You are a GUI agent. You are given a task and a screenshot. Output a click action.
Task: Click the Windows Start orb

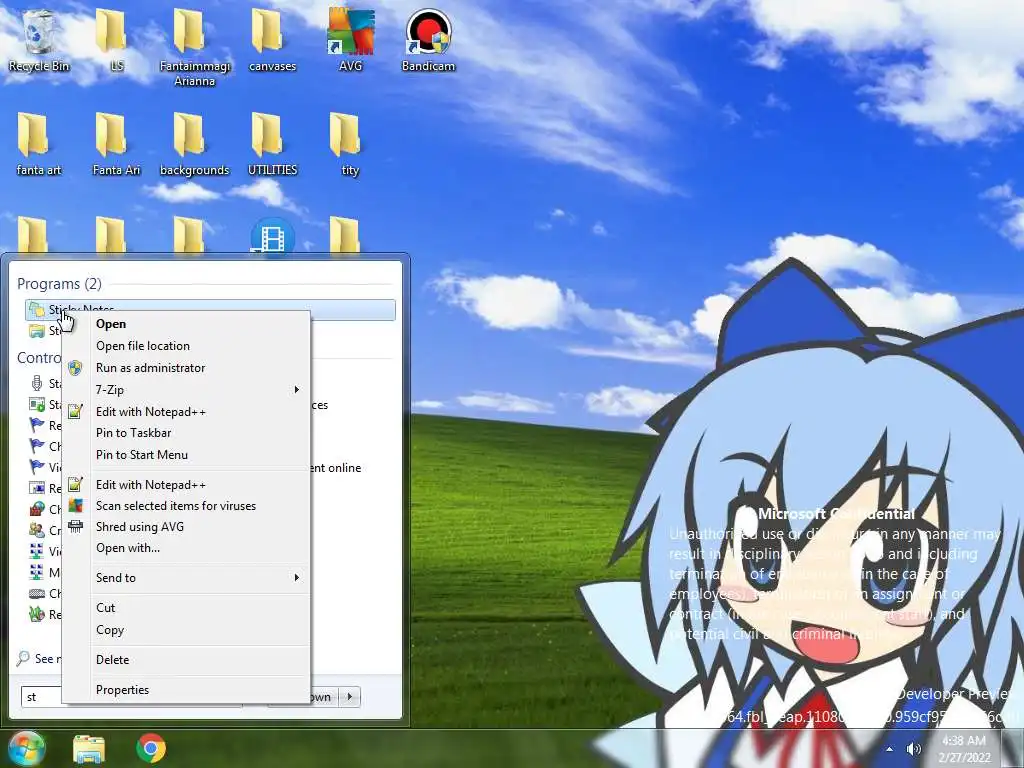click(26, 748)
